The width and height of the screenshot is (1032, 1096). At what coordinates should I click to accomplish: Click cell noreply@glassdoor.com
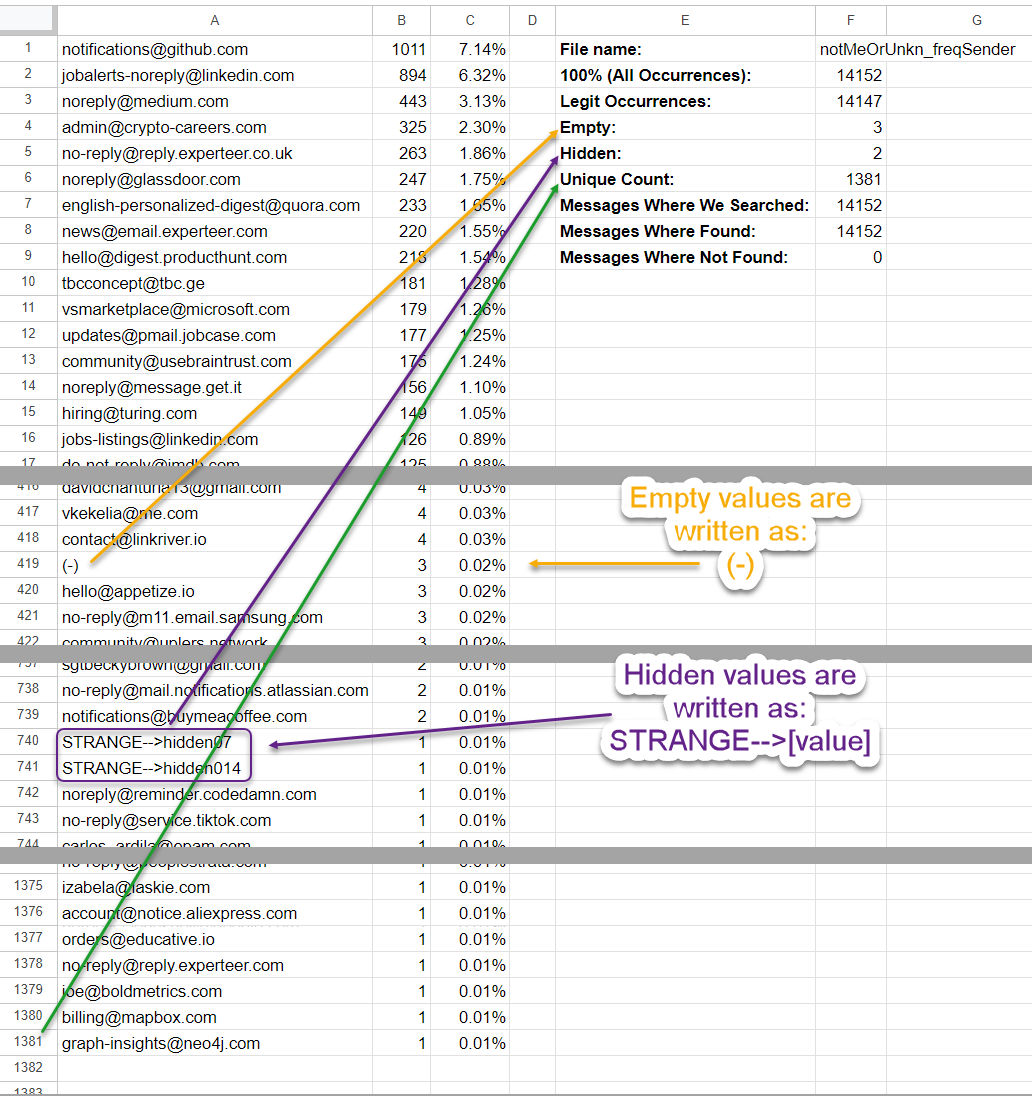[x=215, y=179]
